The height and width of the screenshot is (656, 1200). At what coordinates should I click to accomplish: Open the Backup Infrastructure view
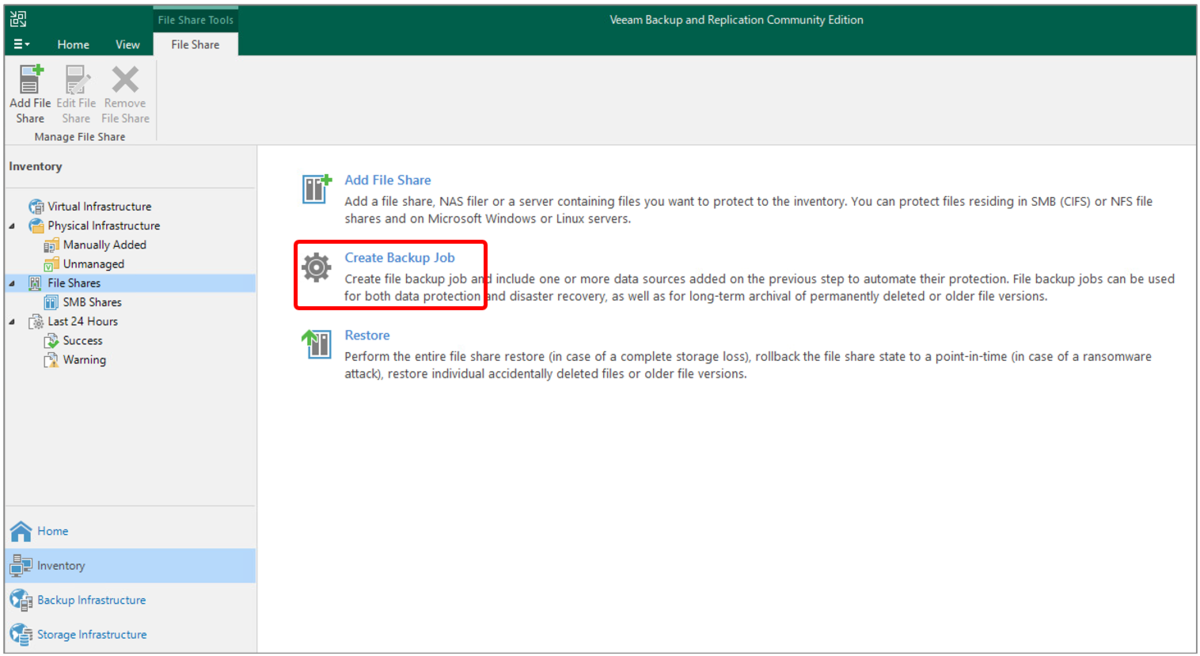[x=130, y=600]
